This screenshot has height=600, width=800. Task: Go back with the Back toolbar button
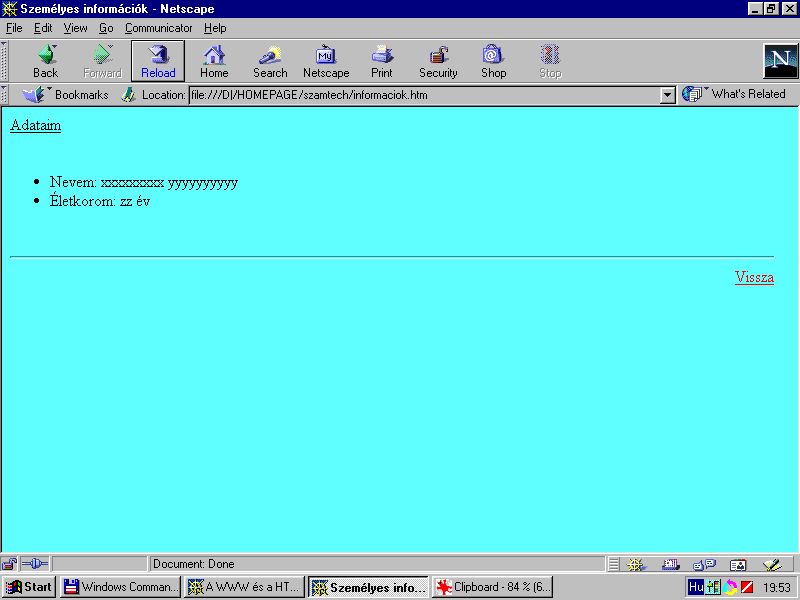[45, 61]
